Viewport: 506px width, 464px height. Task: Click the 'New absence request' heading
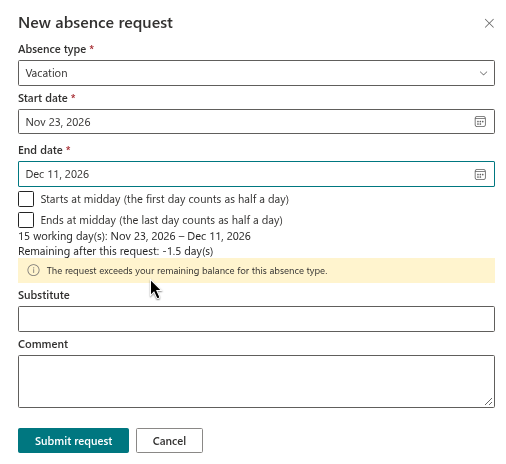coord(96,23)
